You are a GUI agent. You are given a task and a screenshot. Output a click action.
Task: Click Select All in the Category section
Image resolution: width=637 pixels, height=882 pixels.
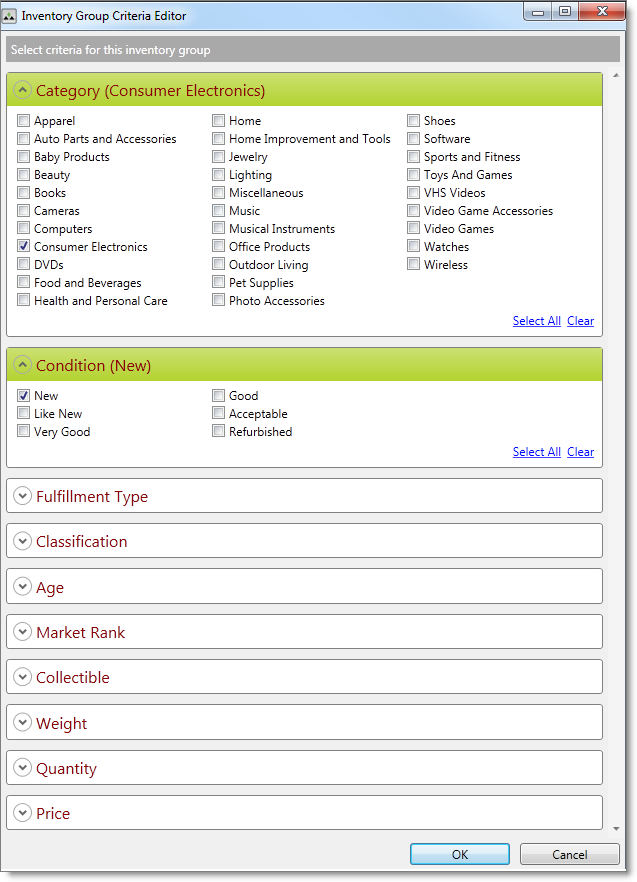[x=536, y=321]
